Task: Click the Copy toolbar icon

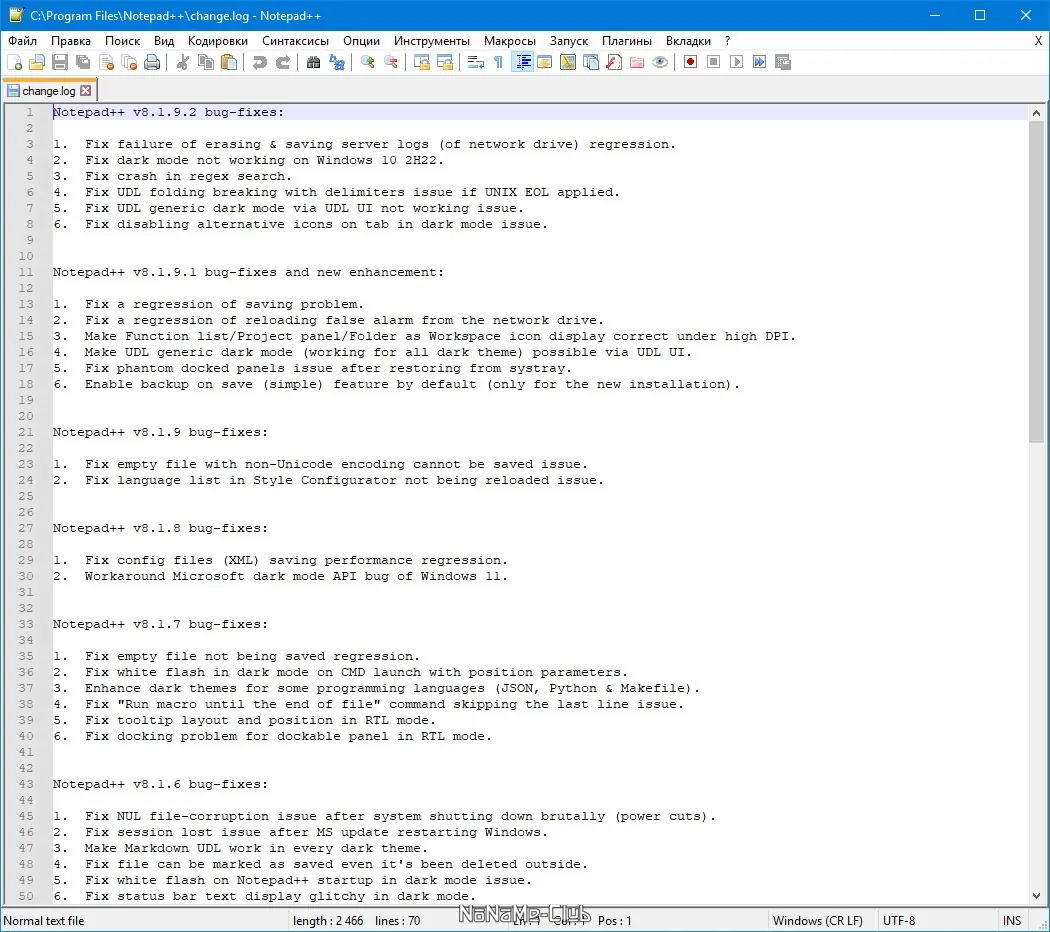Action: pos(206,62)
